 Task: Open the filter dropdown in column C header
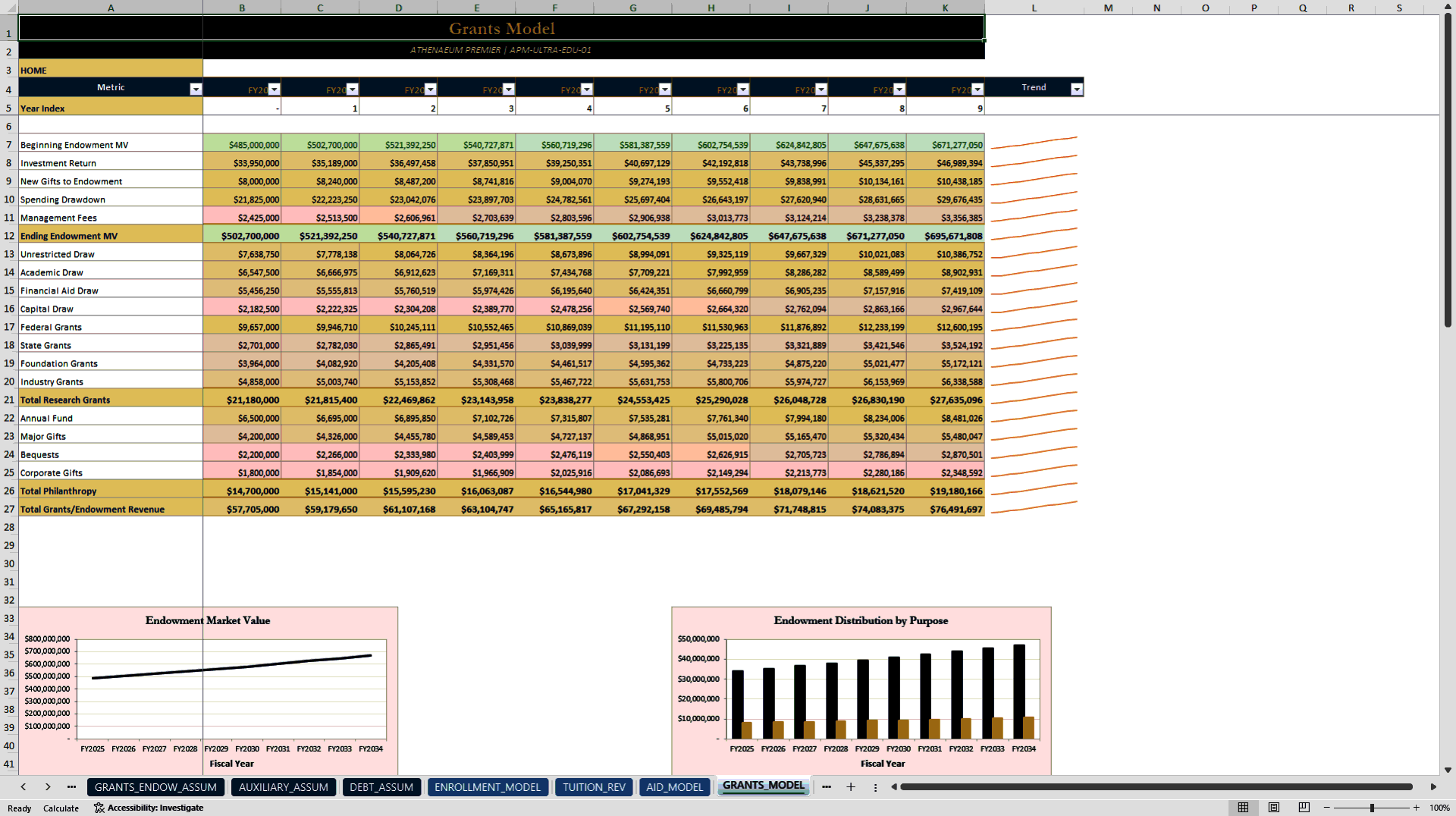(x=353, y=89)
